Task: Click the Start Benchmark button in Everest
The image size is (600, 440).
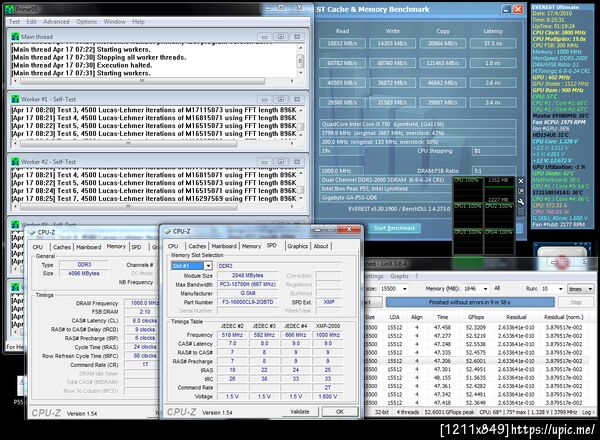Action: pyautogui.click(x=394, y=228)
